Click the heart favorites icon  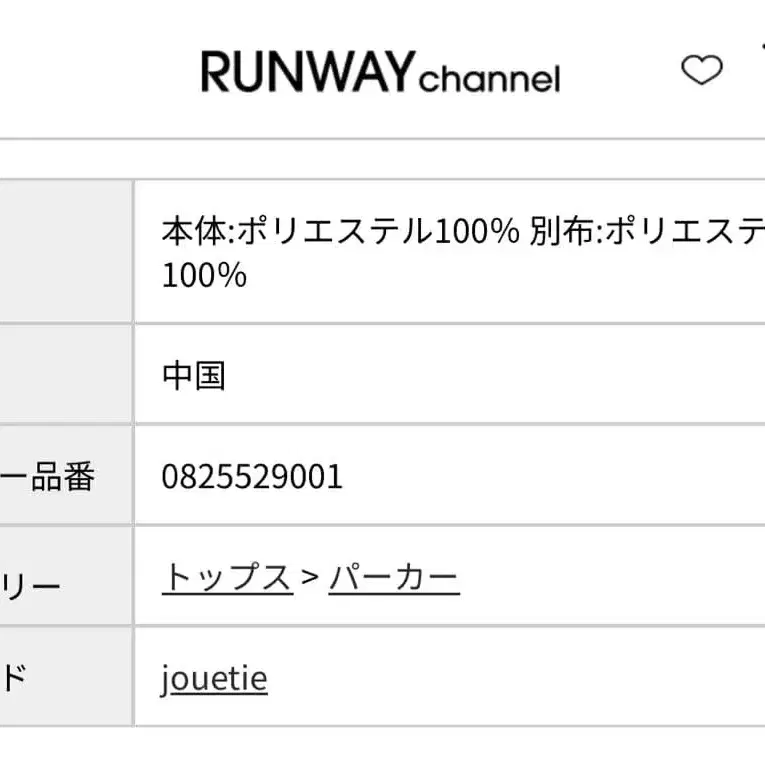(701, 70)
